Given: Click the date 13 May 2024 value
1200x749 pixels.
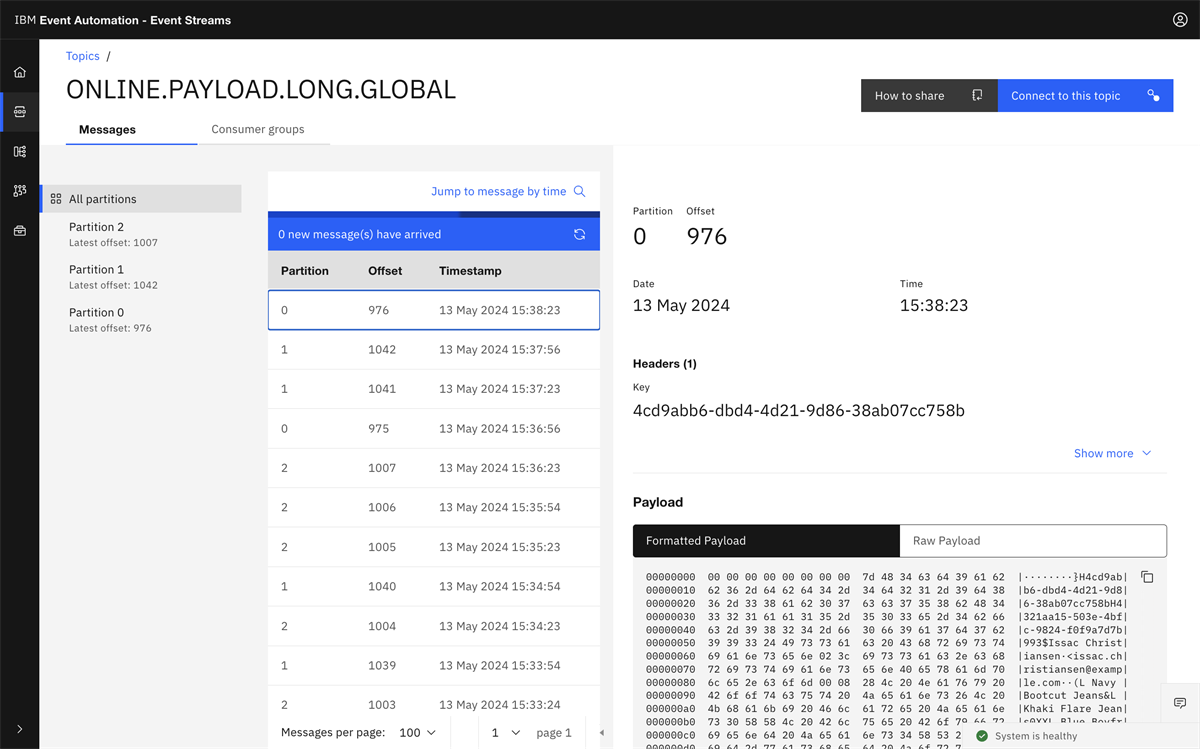Looking at the screenshot, I should [681, 305].
